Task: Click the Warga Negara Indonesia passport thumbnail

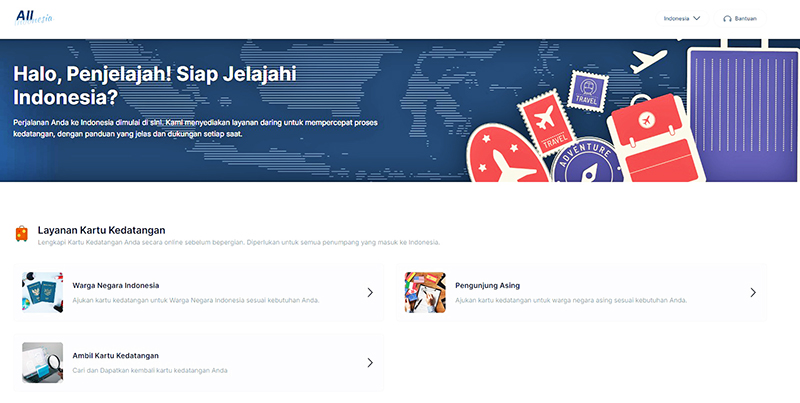Action: 42,292
